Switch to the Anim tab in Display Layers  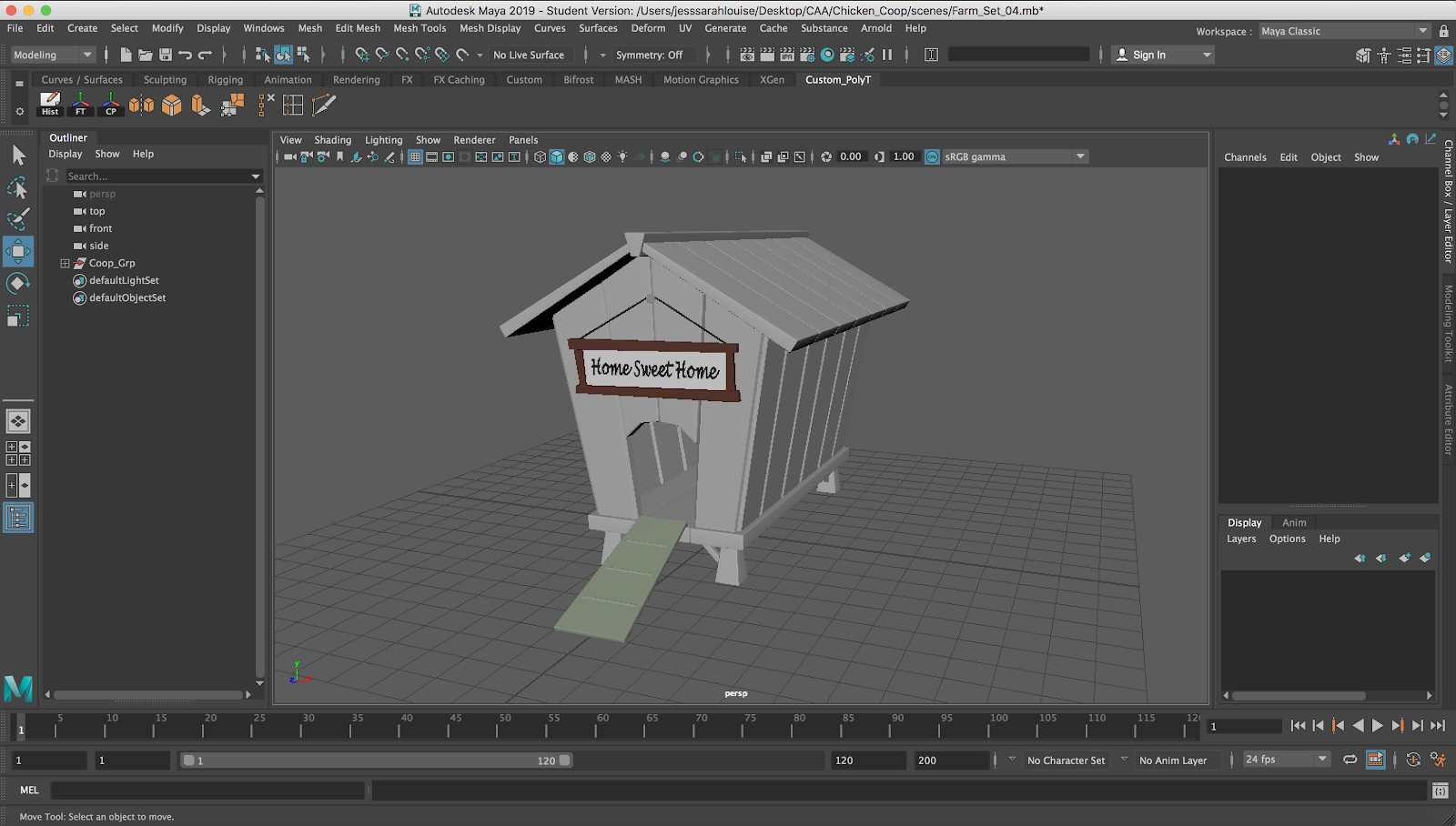[x=1293, y=521]
